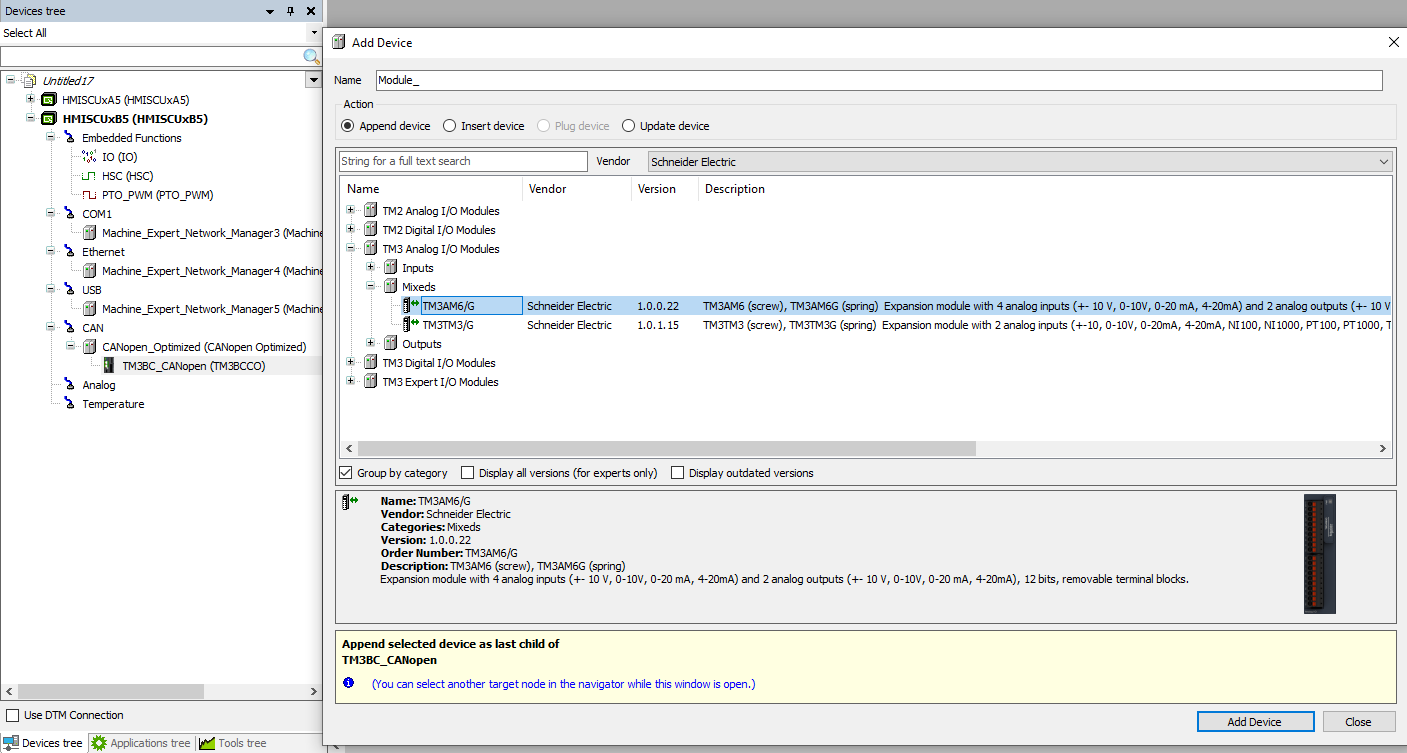Click the Add Device button

[x=1254, y=722]
